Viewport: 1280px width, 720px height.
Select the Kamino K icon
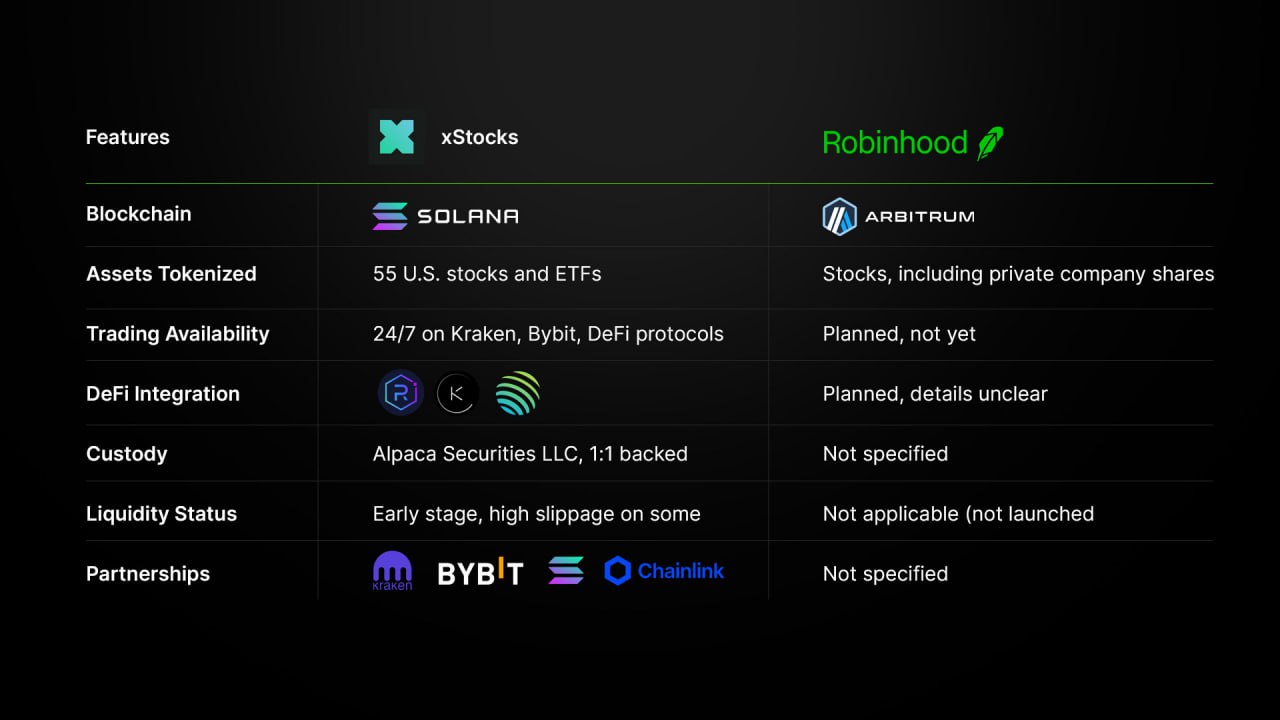[x=458, y=393]
